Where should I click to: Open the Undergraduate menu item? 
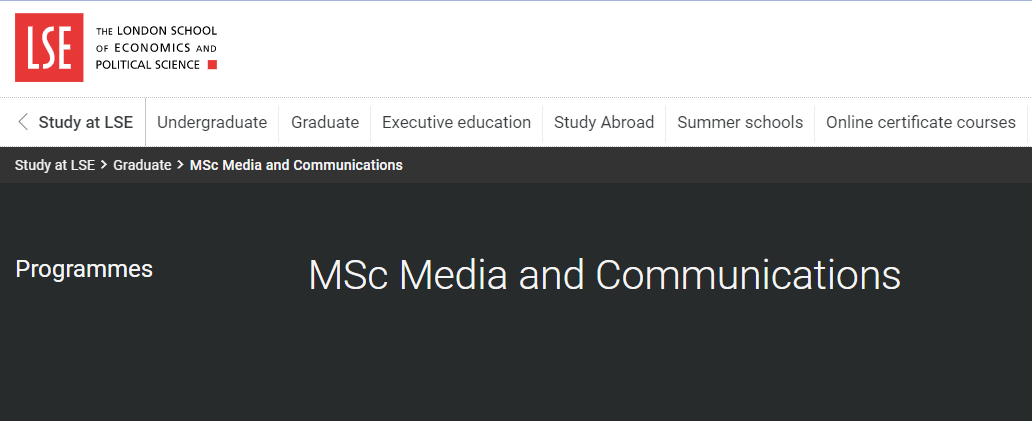(212, 122)
